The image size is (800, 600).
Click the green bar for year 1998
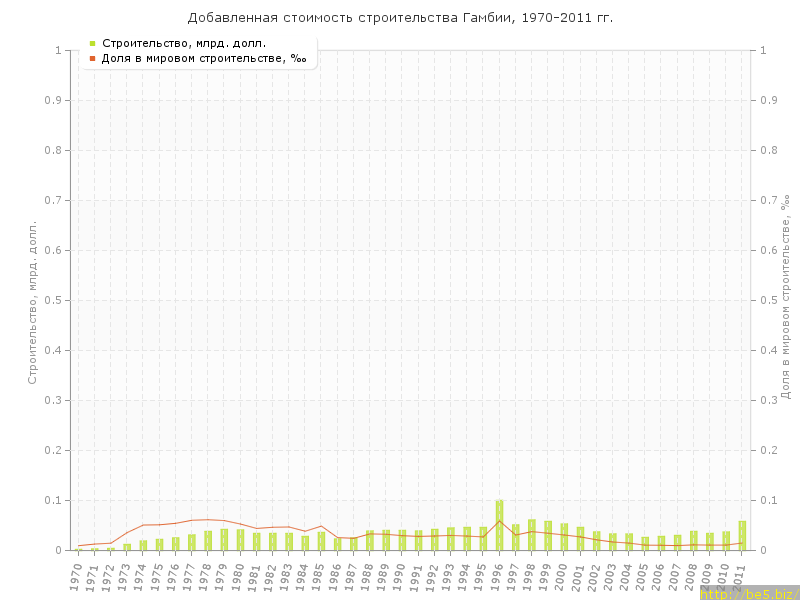coord(532,535)
